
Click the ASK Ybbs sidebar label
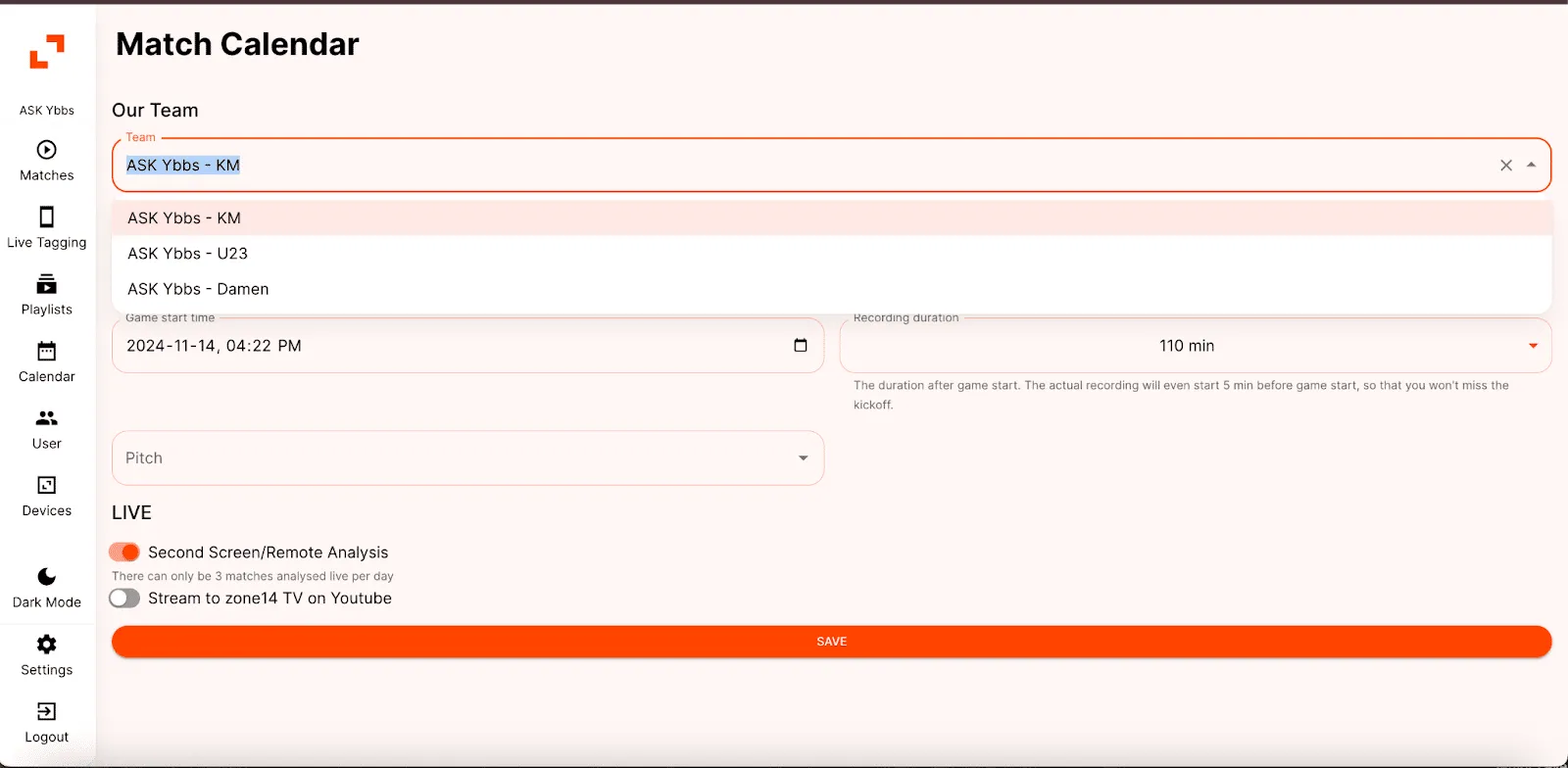[47, 111]
